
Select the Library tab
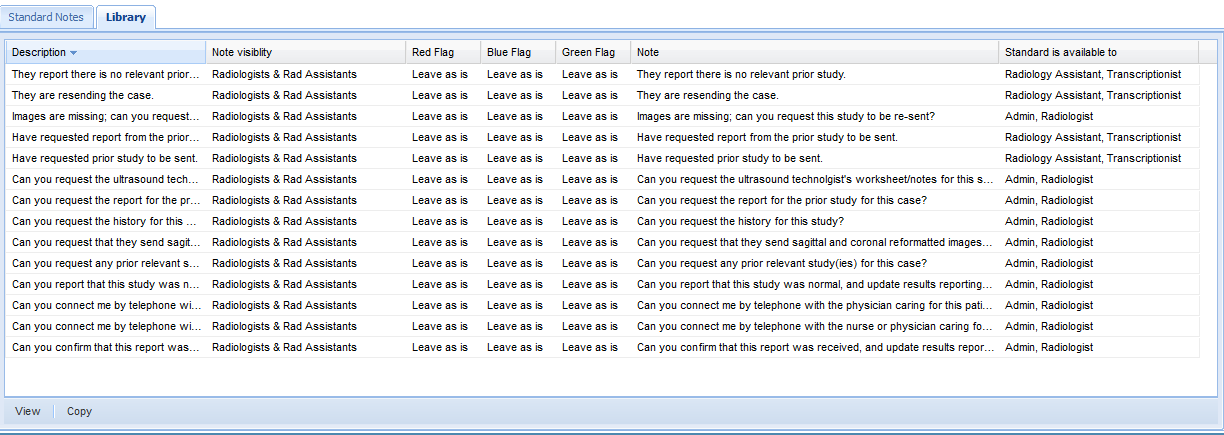click(126, 17)
